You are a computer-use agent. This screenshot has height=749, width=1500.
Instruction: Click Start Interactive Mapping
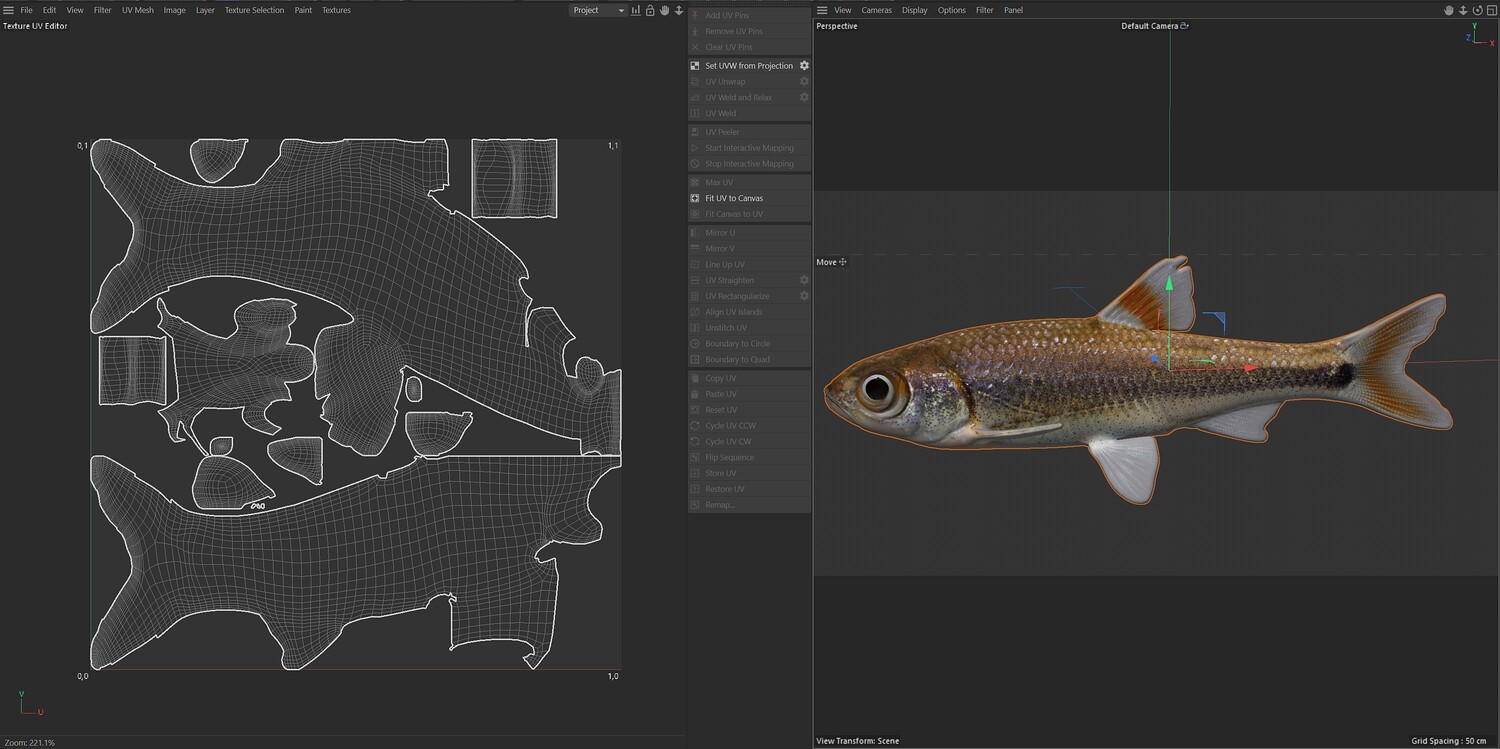point(749,148)
